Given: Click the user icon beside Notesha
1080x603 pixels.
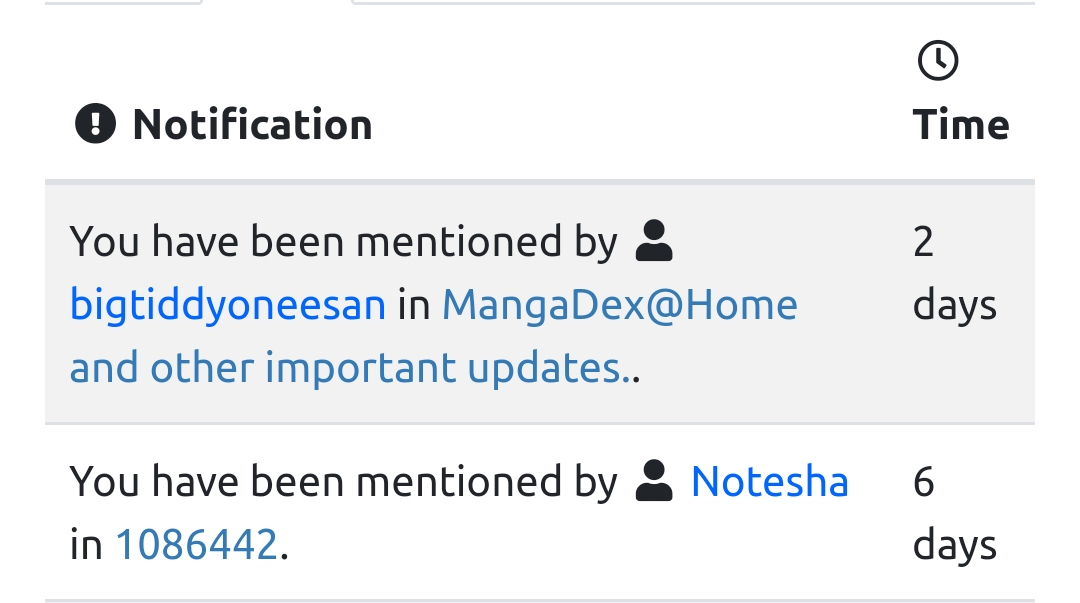Looking at the screenshot, I should point(654,482).
